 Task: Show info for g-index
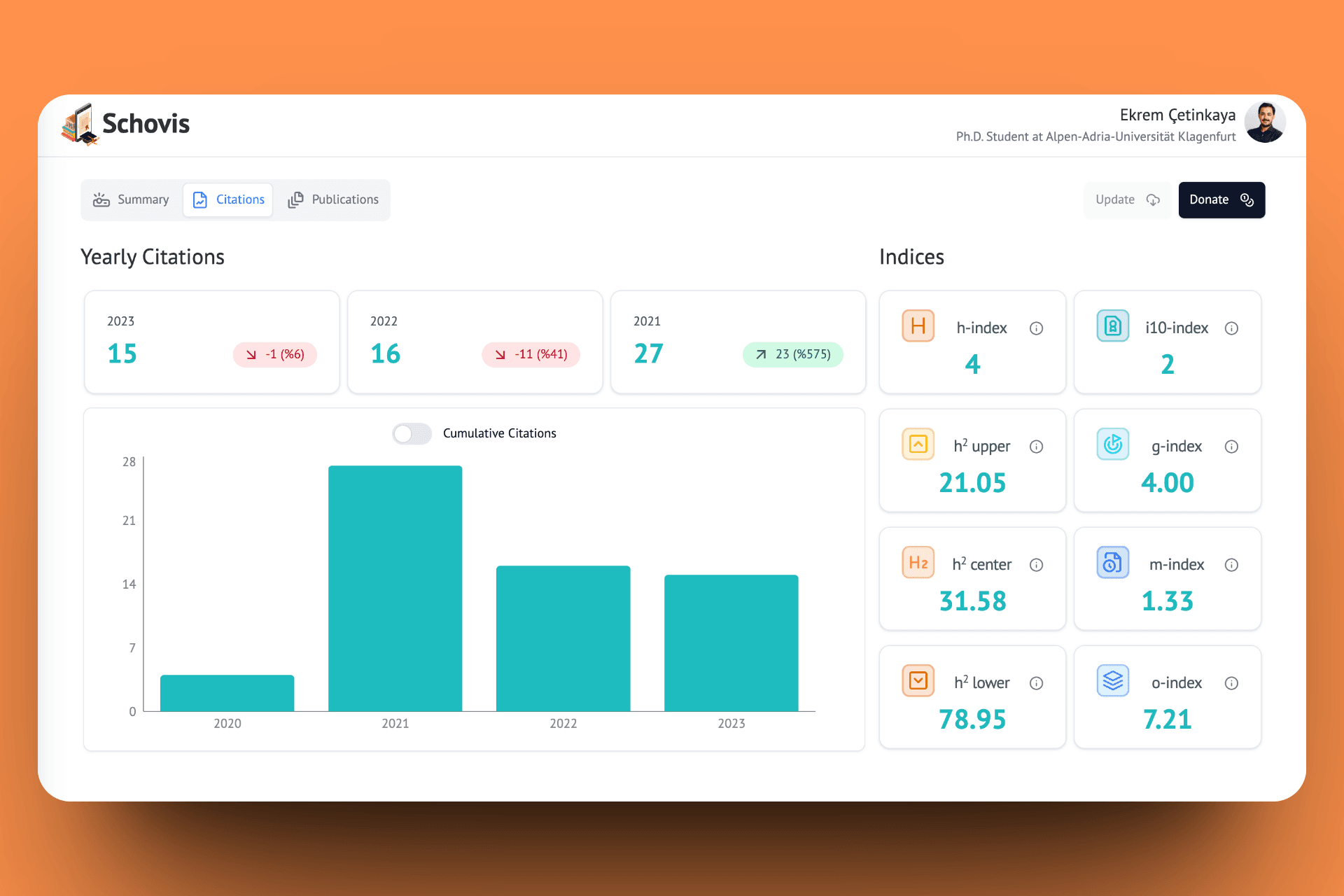pyautogui.click(x=1231, y=447)
